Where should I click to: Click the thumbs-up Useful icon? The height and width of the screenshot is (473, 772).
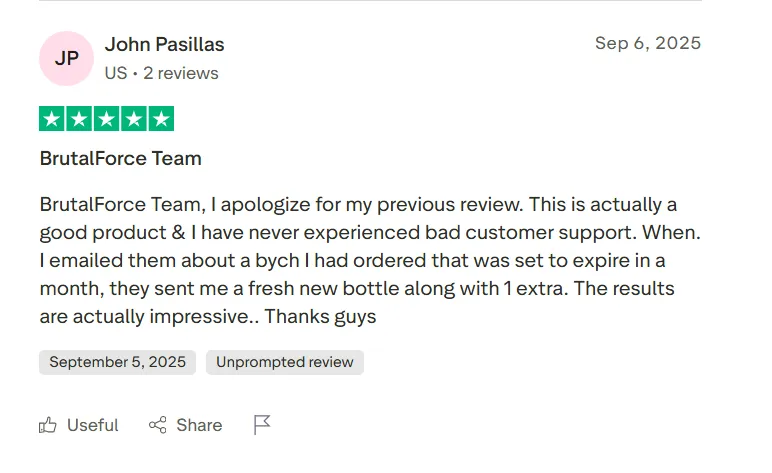click(x=48, y=425)
